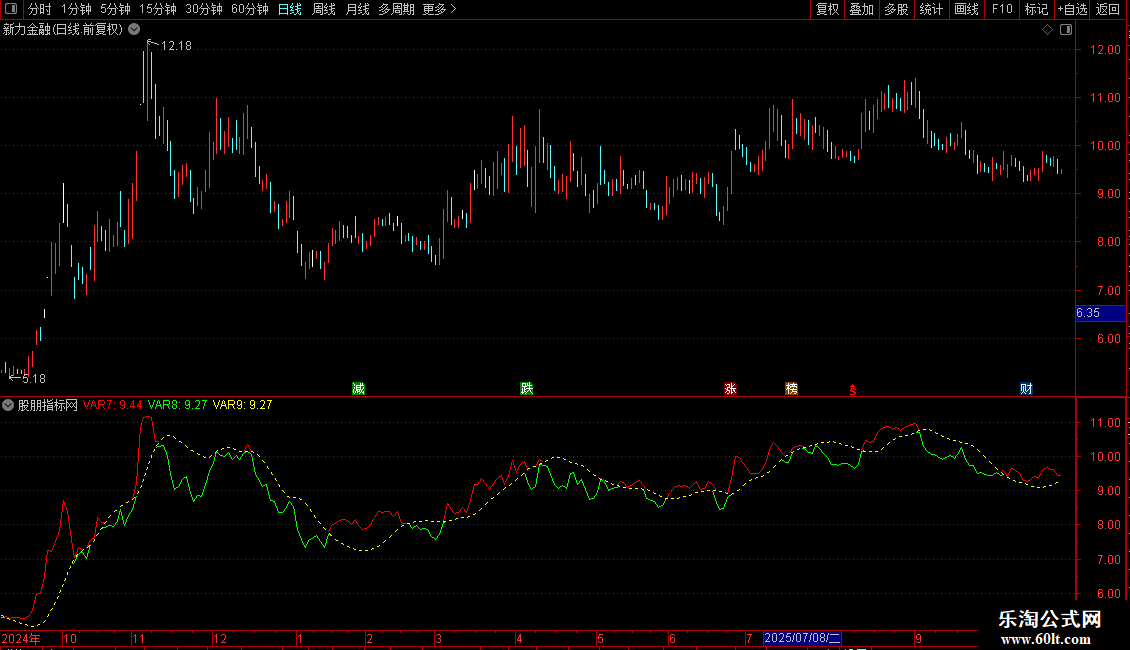The width and height of the screenshot is (1130, 650).
Task: Click the 叠加 overlay button
Action: click(x=861, y=9)
